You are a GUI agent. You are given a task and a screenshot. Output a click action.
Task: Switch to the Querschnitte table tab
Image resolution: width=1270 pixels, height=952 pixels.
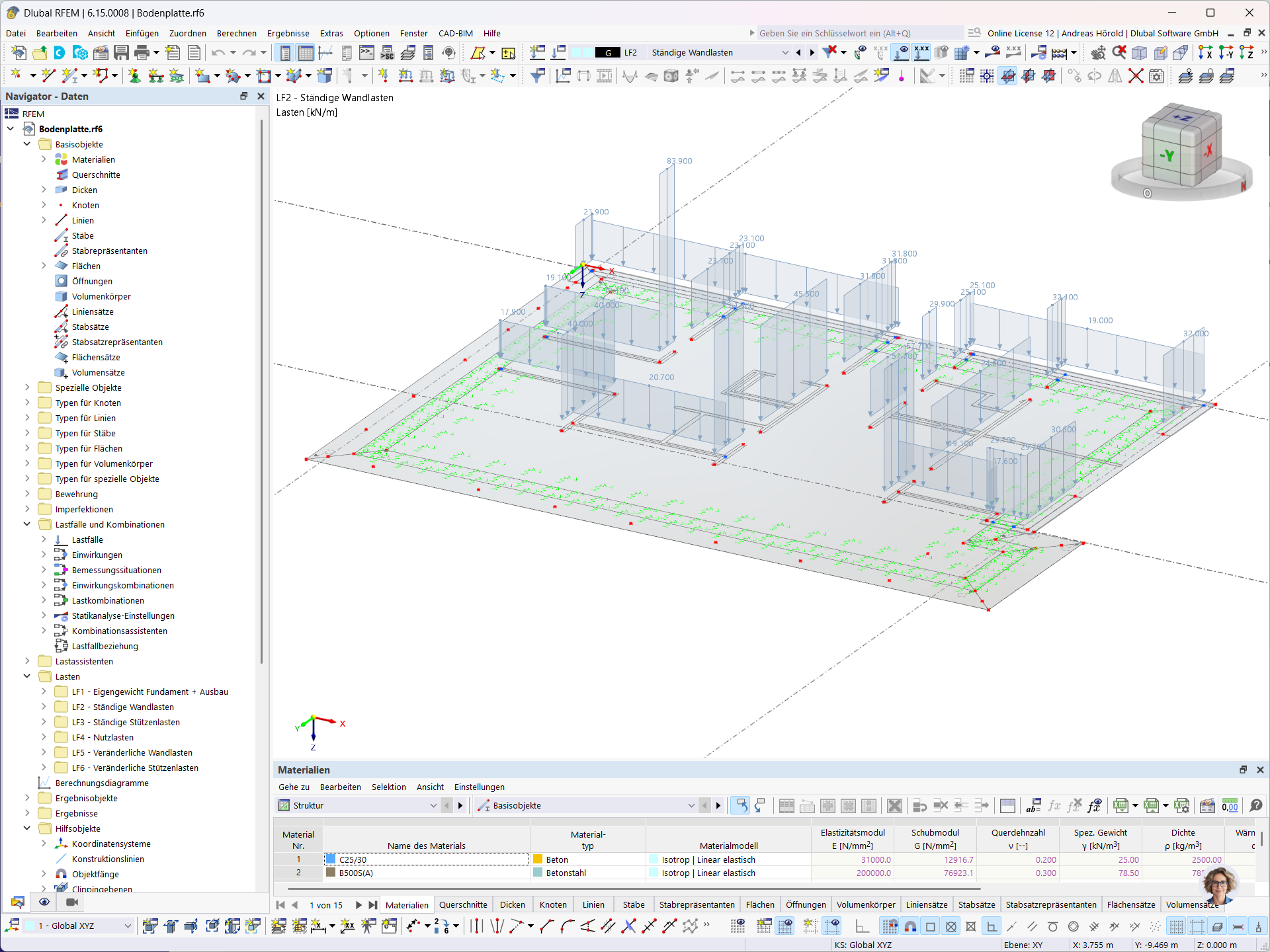coord(463,904)
